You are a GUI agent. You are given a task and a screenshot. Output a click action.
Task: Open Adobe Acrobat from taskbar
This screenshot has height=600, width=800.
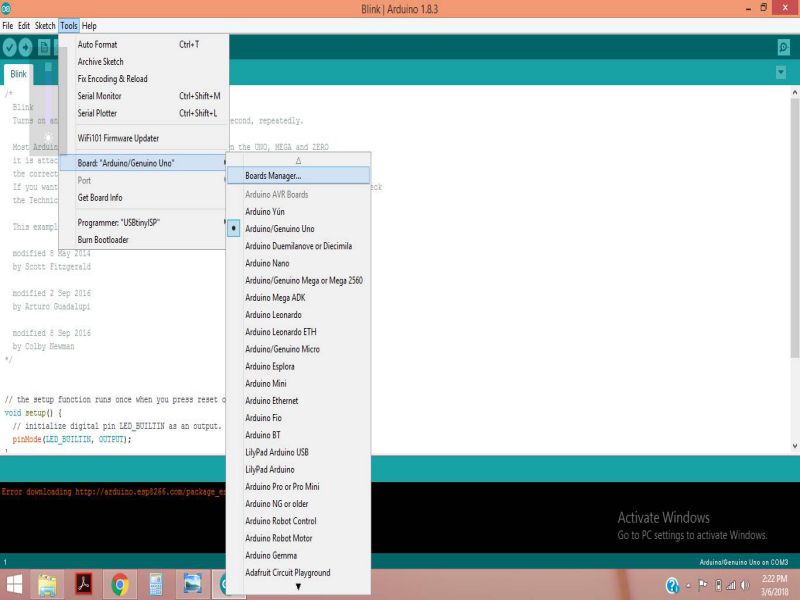pos(84,584)
